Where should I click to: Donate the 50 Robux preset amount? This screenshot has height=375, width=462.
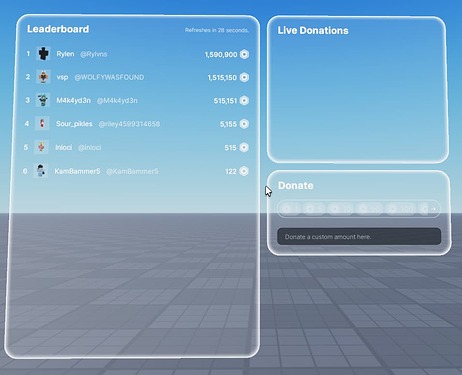(369, 209)
